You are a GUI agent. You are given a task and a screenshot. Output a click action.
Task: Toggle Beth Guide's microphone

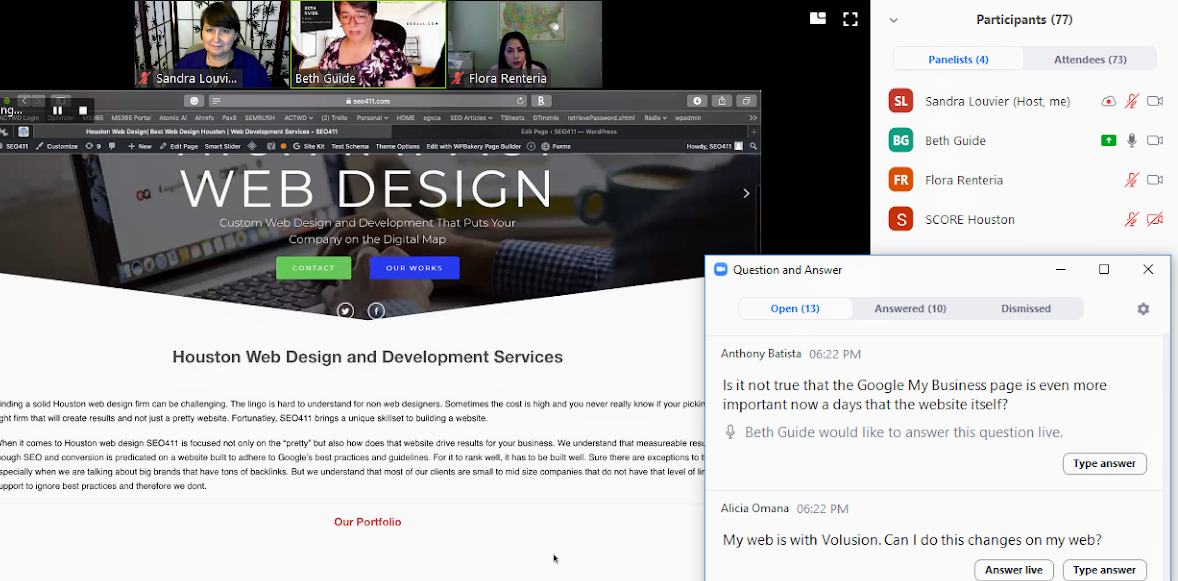click(x=1131, y=141)
